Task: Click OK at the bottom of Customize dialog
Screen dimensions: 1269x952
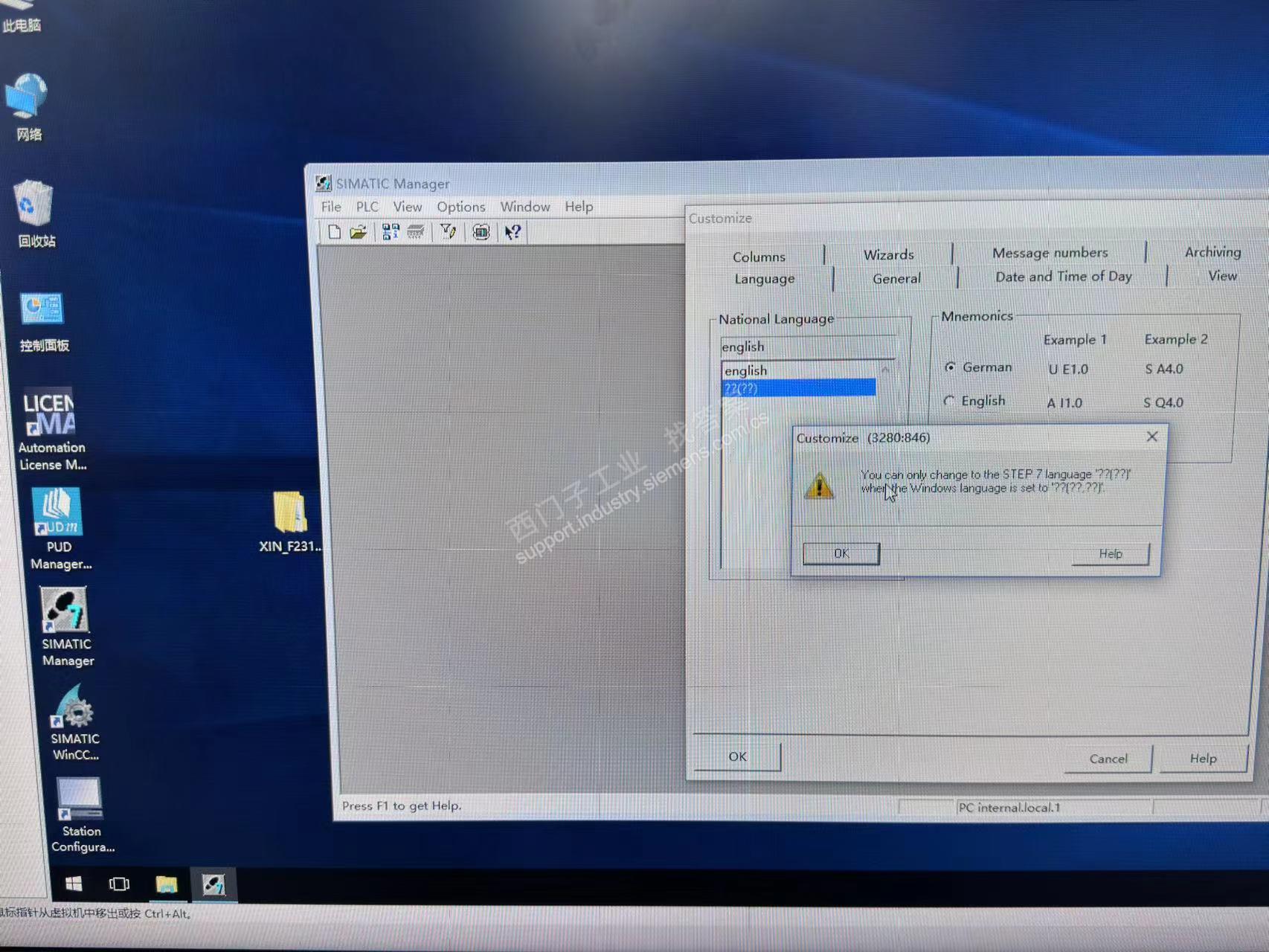Action: tap(737, 756)
